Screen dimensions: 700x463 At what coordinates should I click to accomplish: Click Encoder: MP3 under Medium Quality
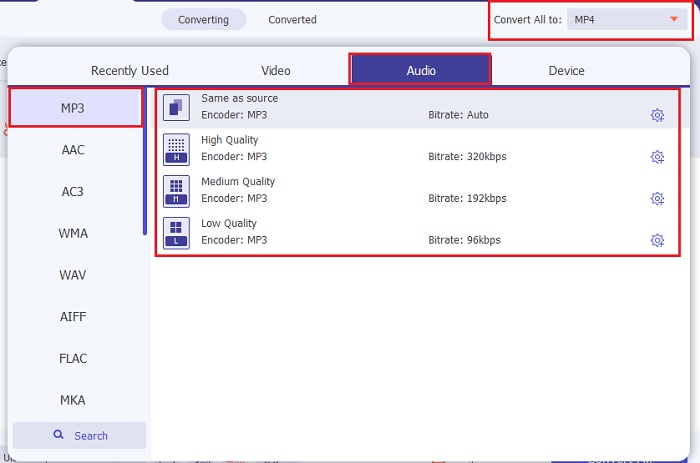(x=234, y=198)
